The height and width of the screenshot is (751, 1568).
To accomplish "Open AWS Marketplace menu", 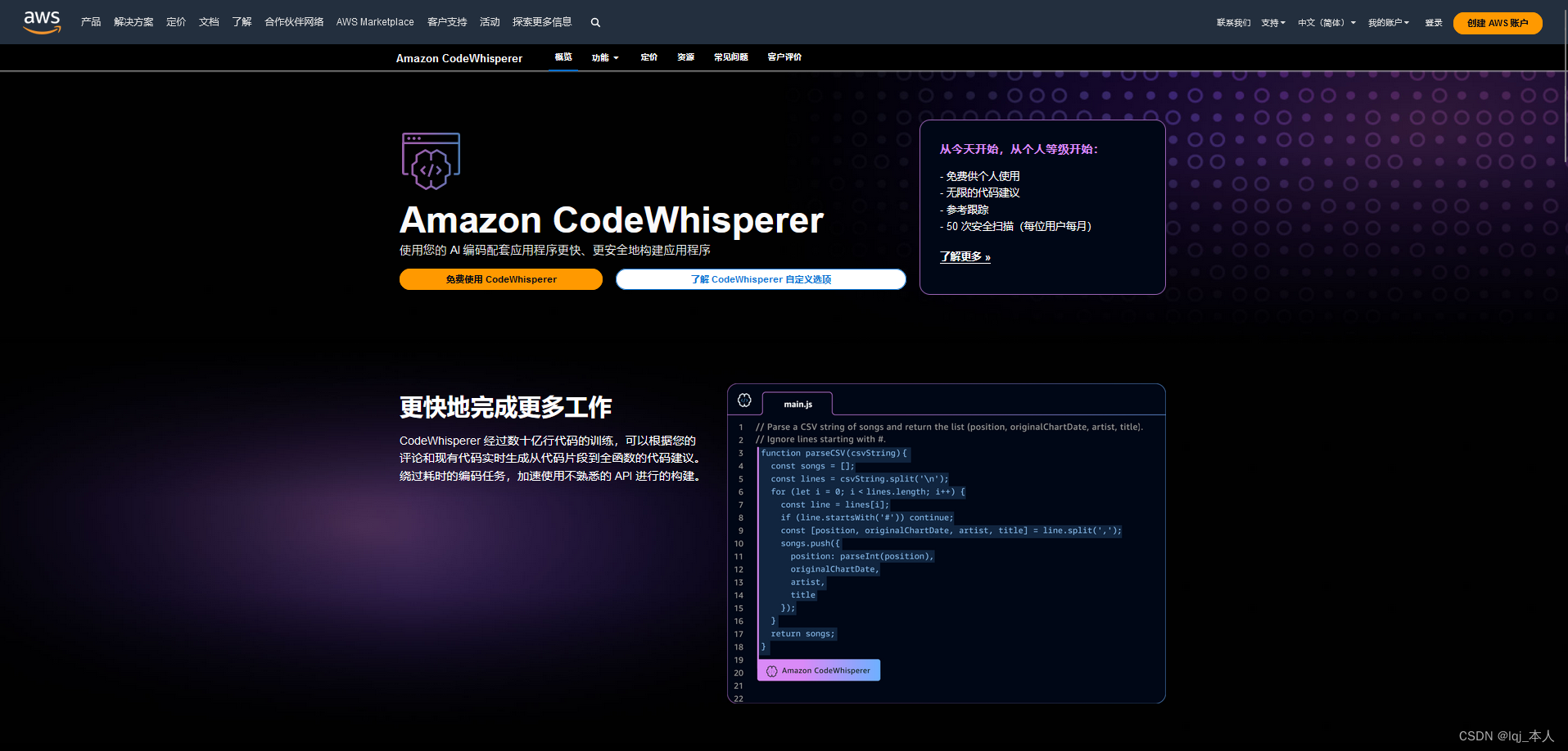I will point(375,22).
